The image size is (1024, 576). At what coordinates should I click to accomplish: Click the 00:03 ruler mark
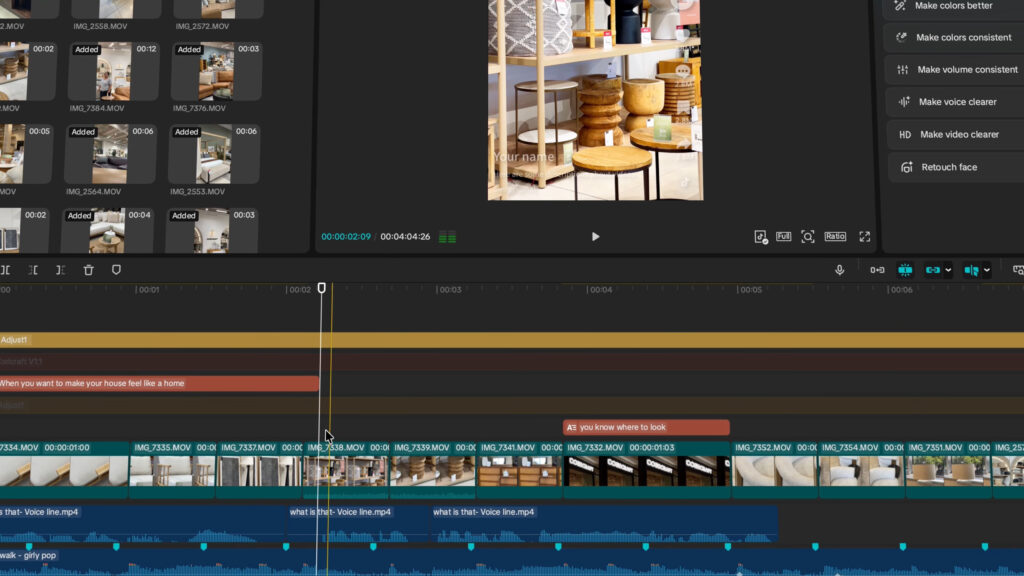click(x=450, y=290)
